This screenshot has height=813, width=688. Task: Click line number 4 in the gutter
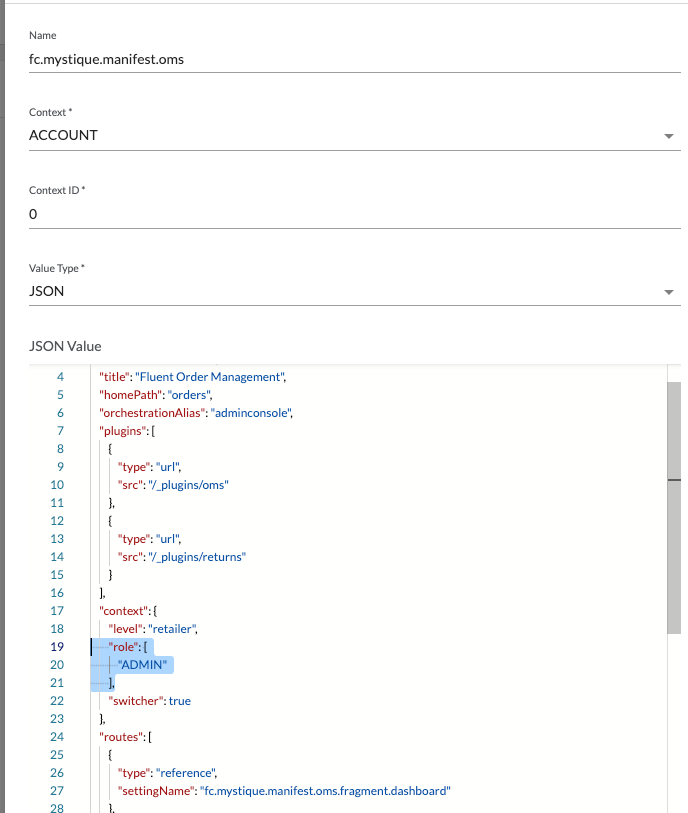click(59, 377)
